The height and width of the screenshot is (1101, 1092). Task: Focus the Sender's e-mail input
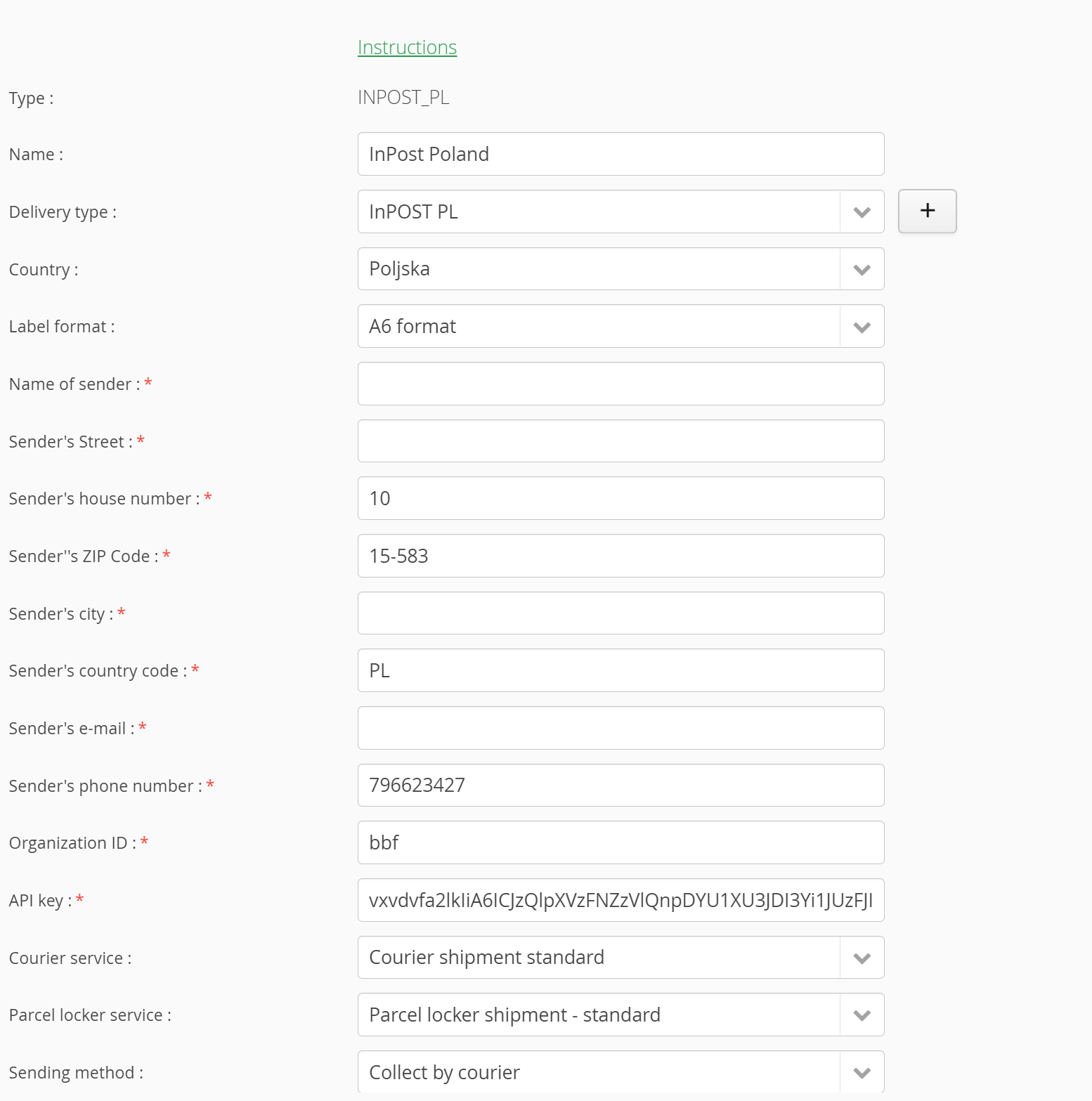coord(620,728)
